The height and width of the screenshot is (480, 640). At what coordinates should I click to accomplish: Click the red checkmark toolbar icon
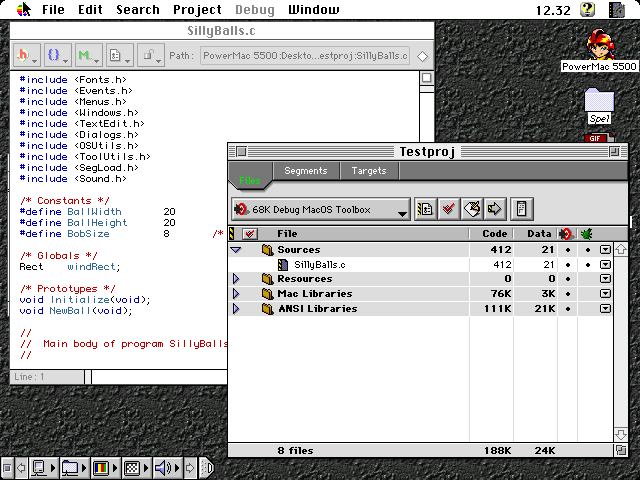[x=449, y=209]
